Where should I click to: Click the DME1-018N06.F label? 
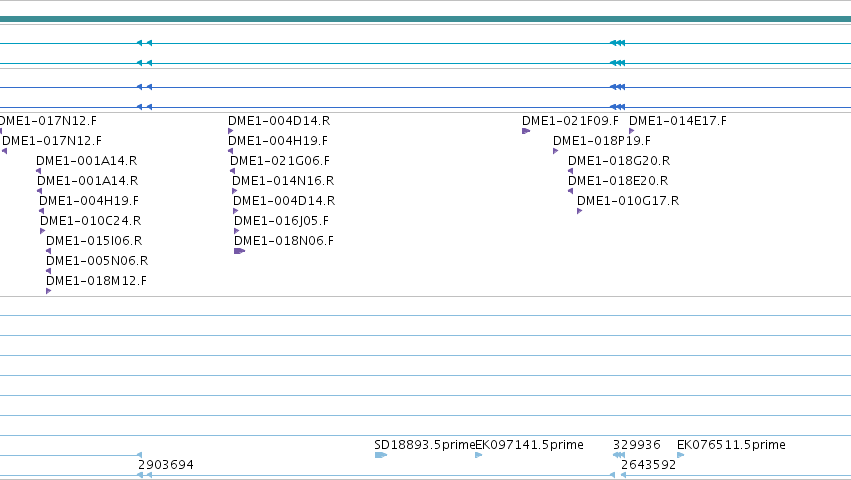(x=284, y=241)
